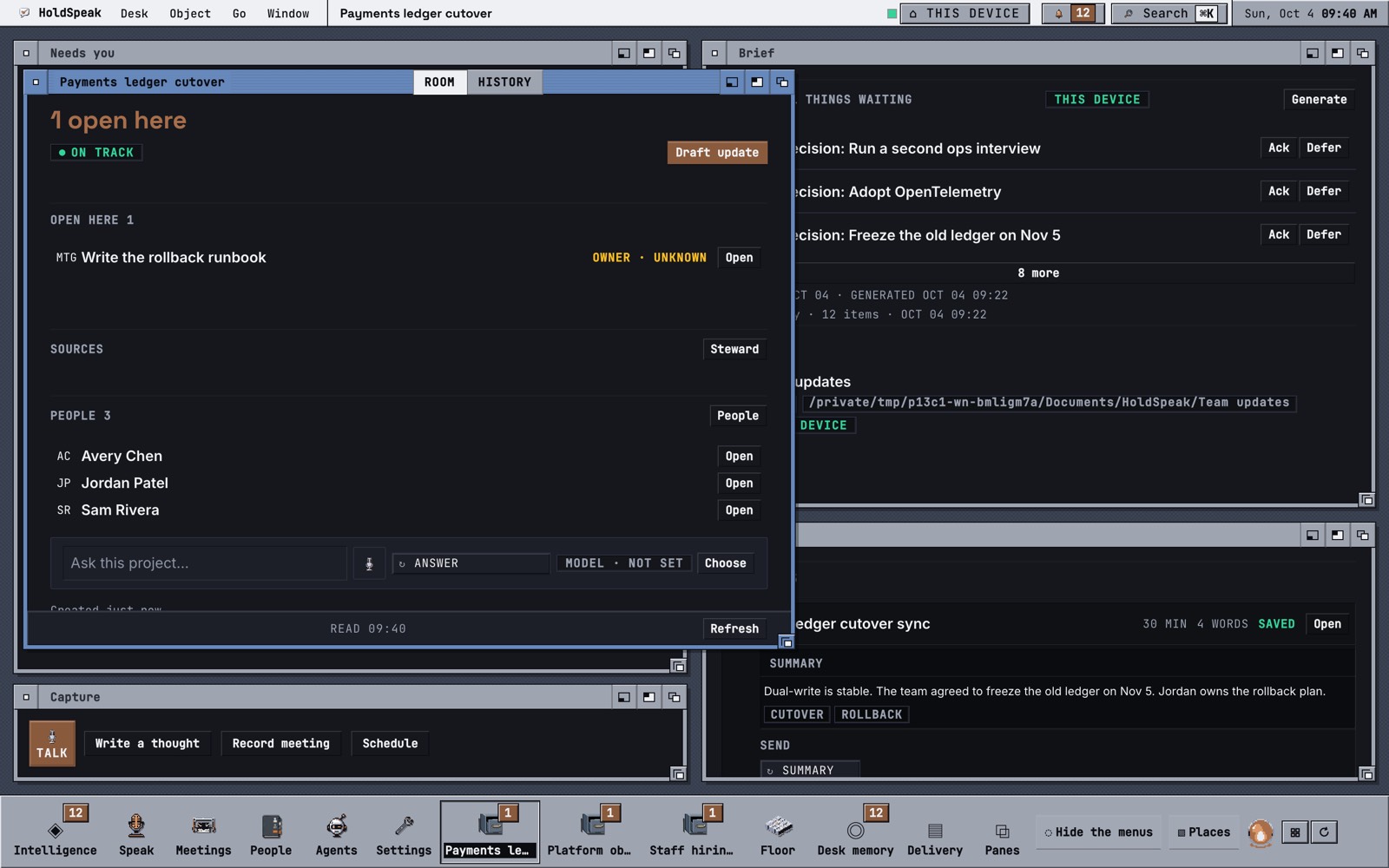
Task: Click the Draft update button
Action: point(717,152)
